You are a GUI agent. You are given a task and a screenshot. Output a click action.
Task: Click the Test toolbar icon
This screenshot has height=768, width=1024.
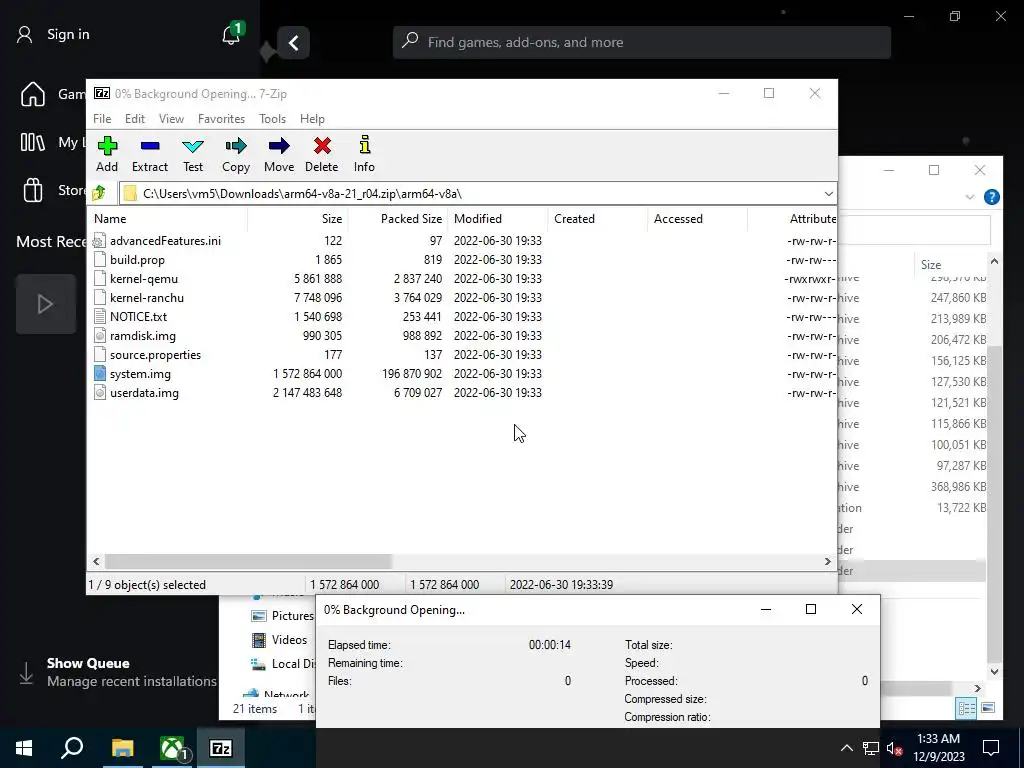point(193,154)
